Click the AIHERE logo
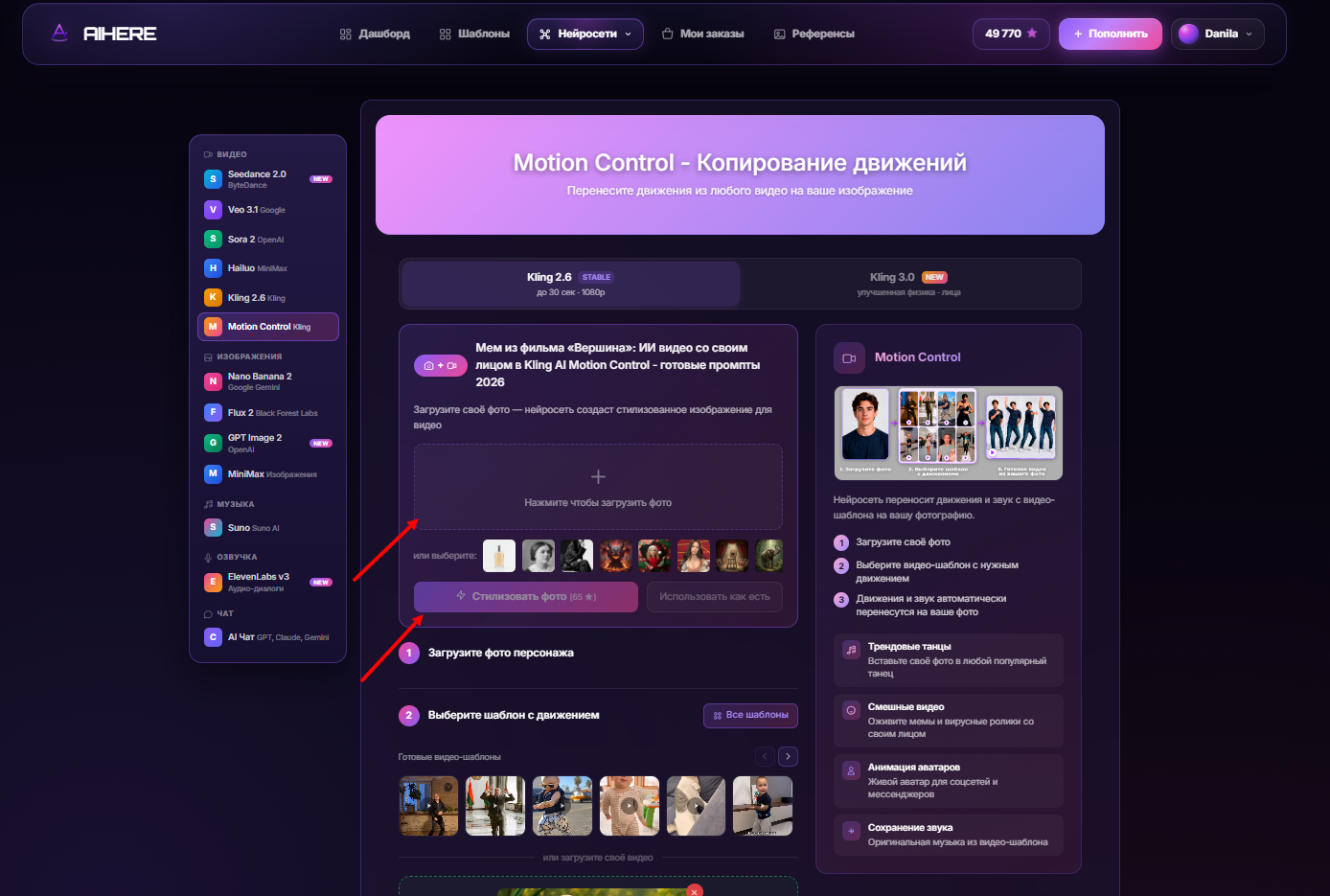 point(103,34)
